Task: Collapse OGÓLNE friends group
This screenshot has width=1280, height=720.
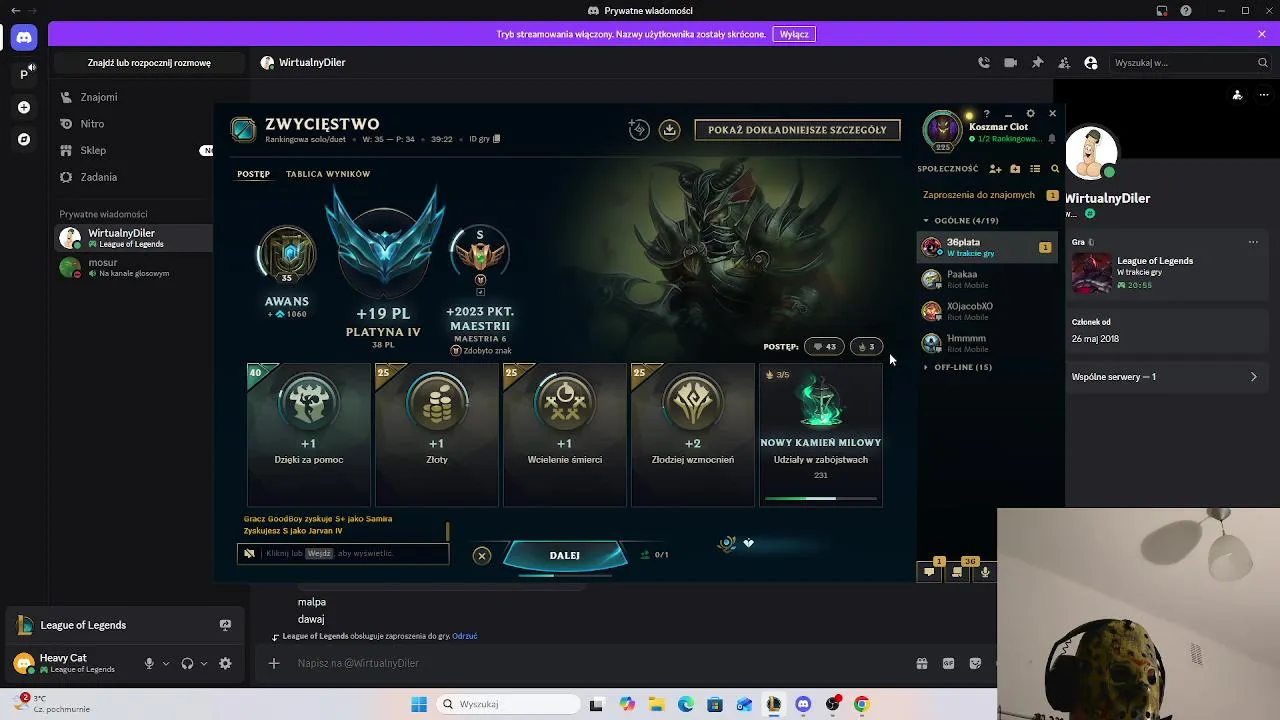Action: [x=959, y=220]
